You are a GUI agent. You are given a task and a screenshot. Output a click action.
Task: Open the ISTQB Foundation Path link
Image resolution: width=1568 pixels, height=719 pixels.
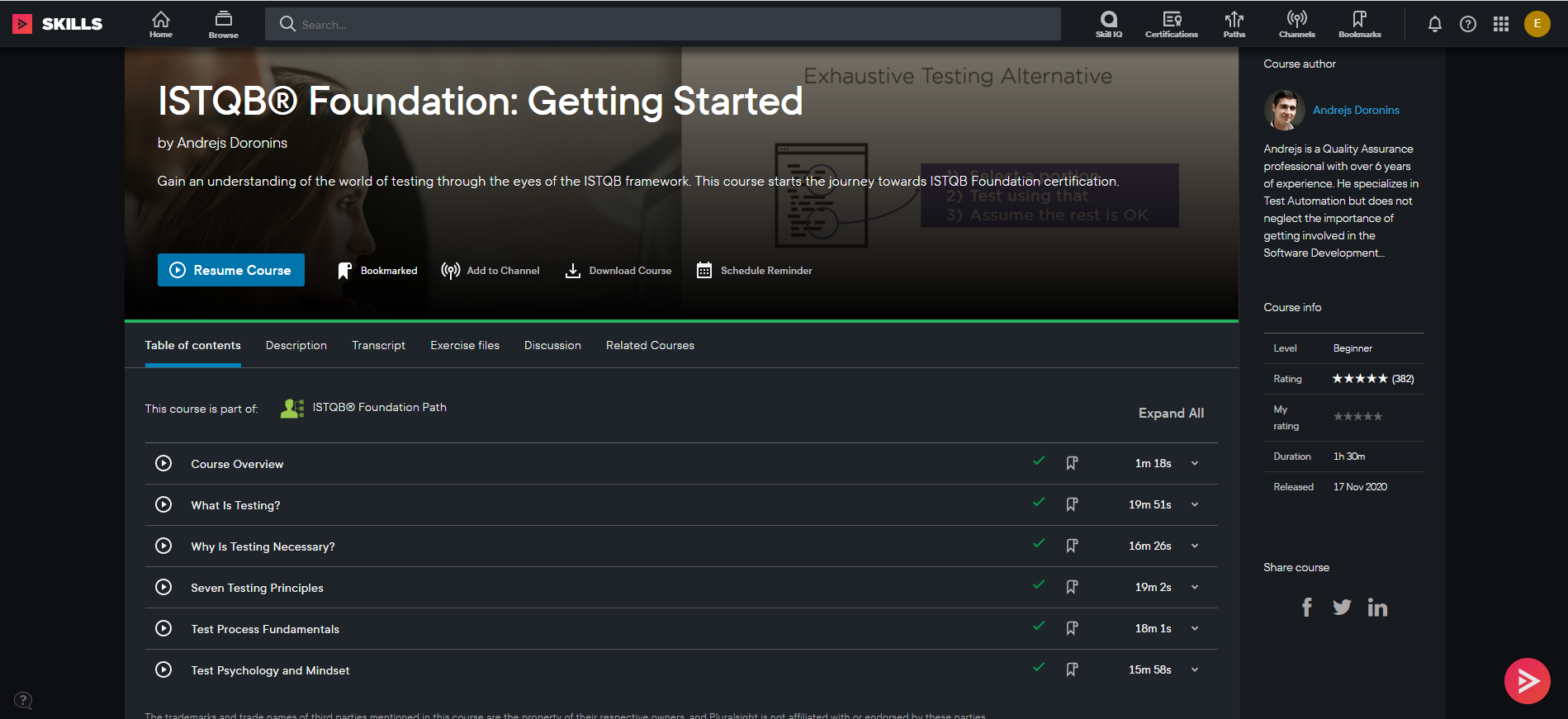click(379, 407)
